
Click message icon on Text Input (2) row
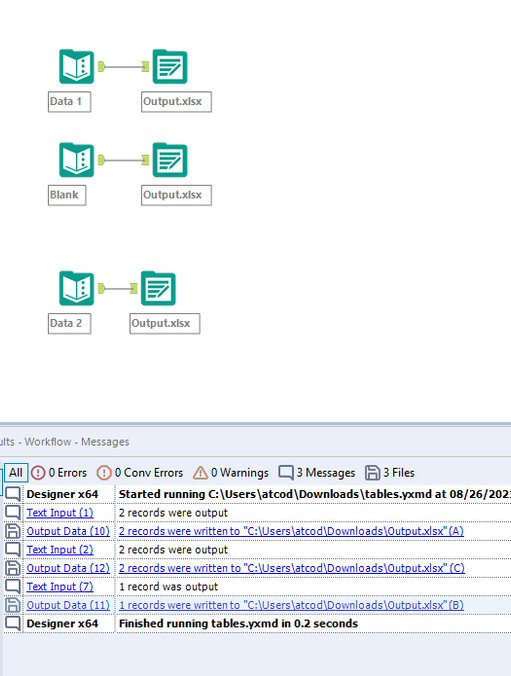(13, 550)
